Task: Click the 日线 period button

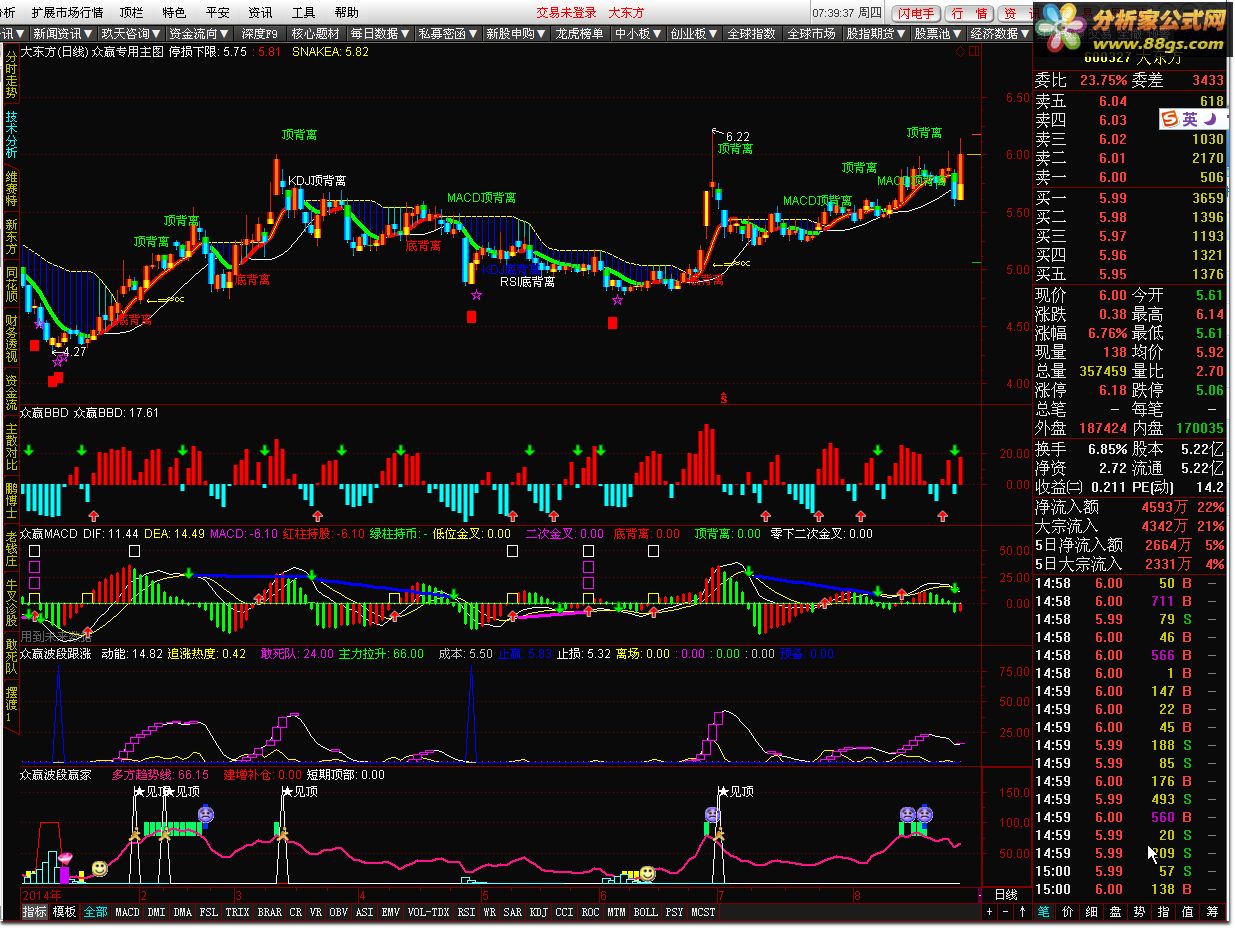Action: click(1005, 894)
